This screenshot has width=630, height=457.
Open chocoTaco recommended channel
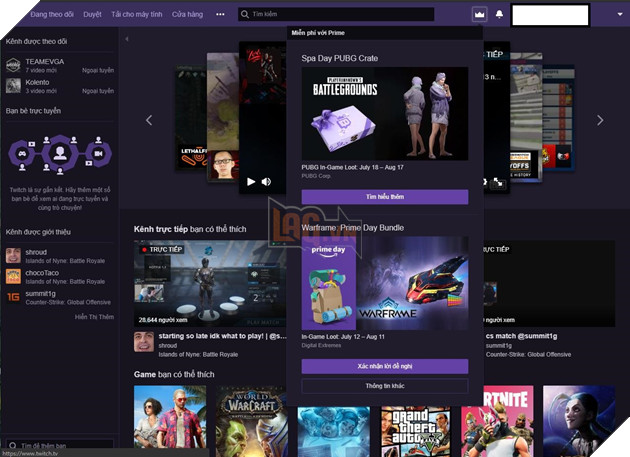[x=59, y=277]
